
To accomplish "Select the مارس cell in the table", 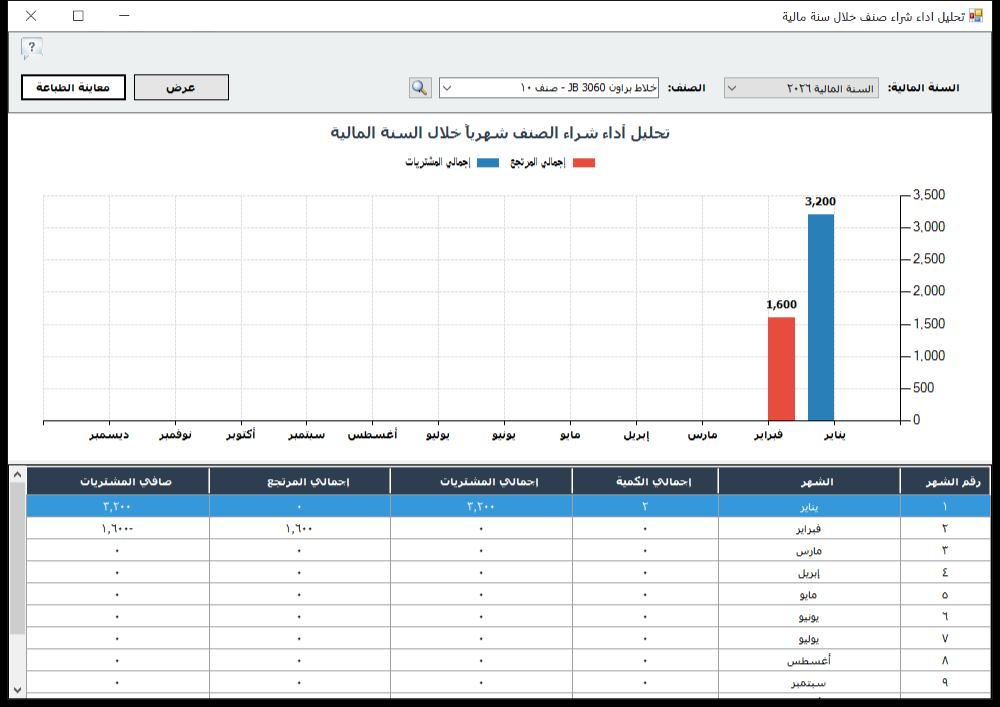I will pyautogui.click(x=809, y=551).
